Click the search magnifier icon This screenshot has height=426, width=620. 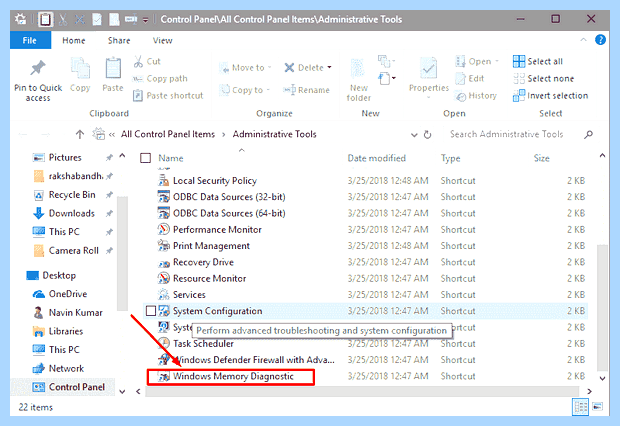pos(588,134)
